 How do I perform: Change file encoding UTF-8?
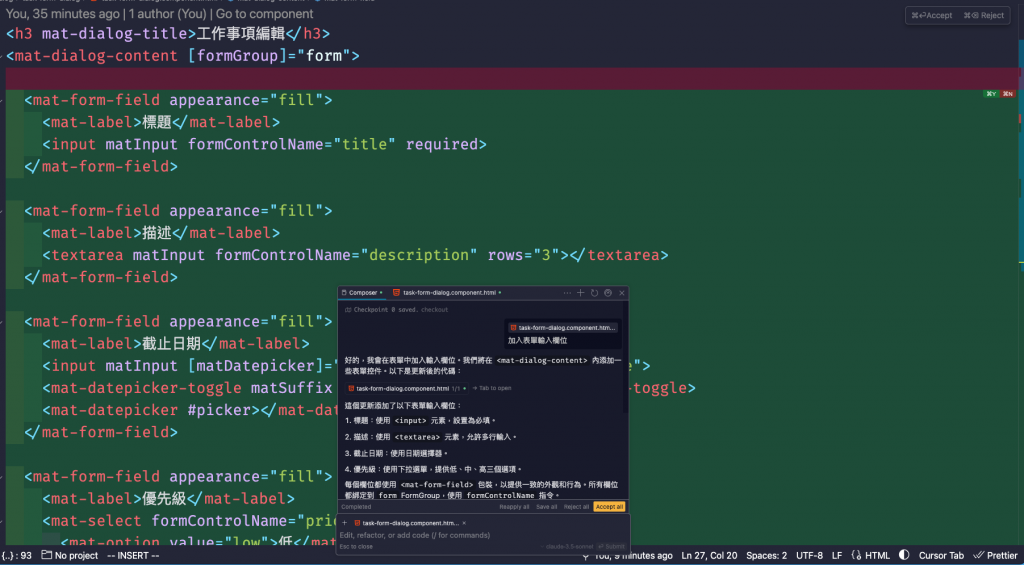pyautogui.click(x=810, y=556)
